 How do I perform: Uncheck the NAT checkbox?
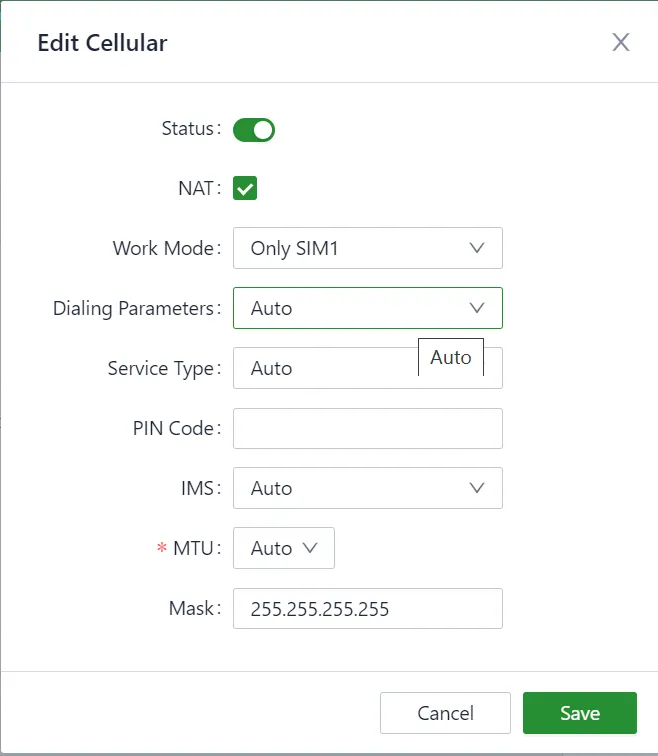[245, 188]
